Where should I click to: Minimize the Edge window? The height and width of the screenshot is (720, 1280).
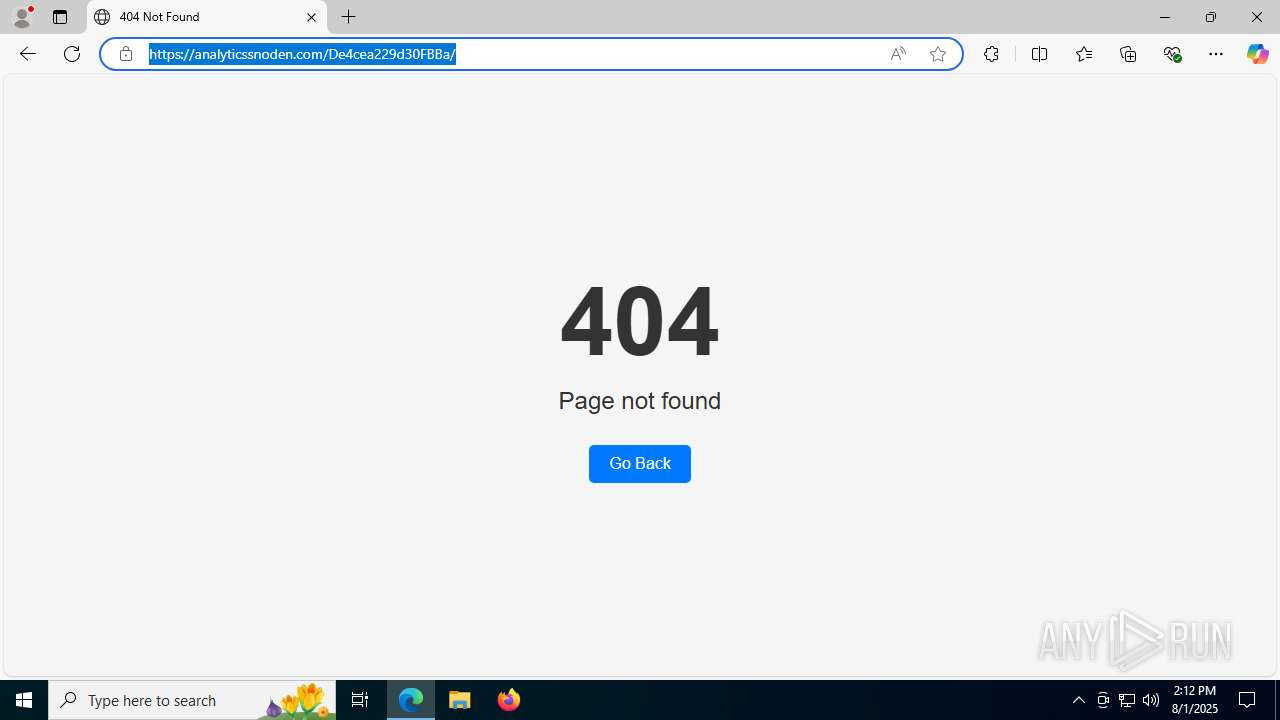click(x=1165, y=17)
